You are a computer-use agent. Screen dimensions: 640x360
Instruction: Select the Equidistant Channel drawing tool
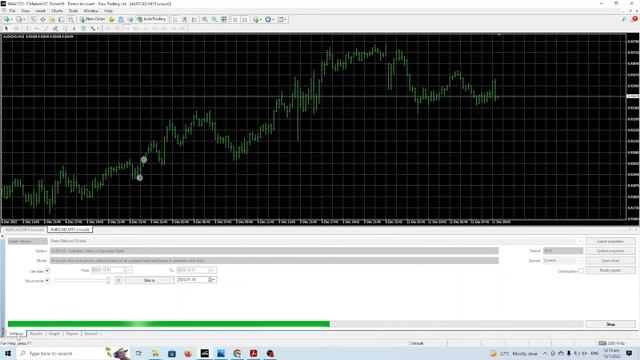coord(55,29)
